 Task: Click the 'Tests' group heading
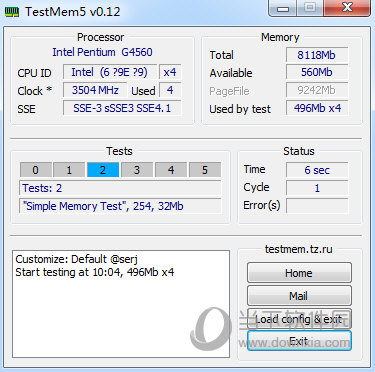coord(119,151)
